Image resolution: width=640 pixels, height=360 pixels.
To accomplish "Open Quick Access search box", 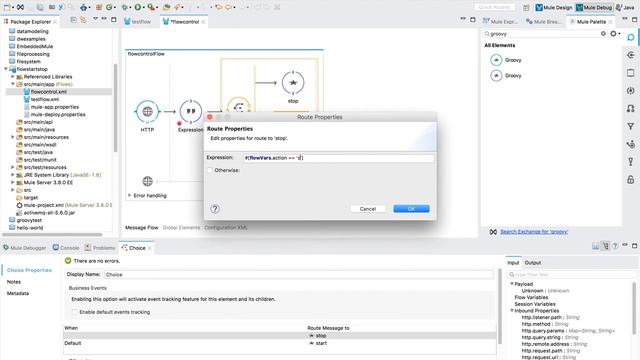I will point(494,7).
